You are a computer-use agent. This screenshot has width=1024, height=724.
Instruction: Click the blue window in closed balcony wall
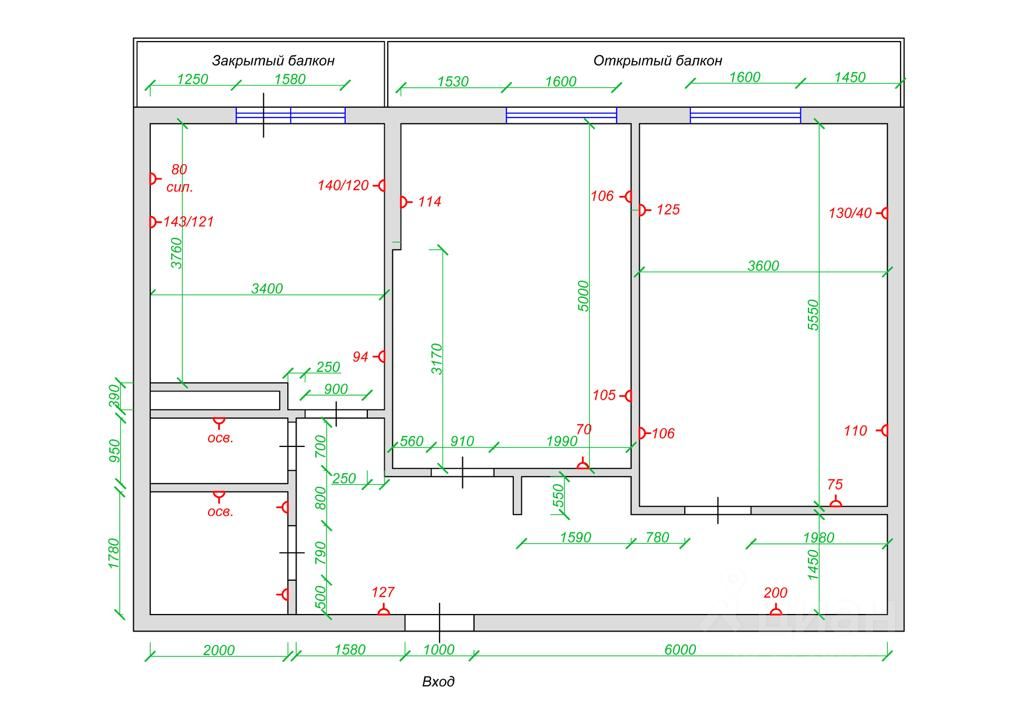(x=291, y=116)
